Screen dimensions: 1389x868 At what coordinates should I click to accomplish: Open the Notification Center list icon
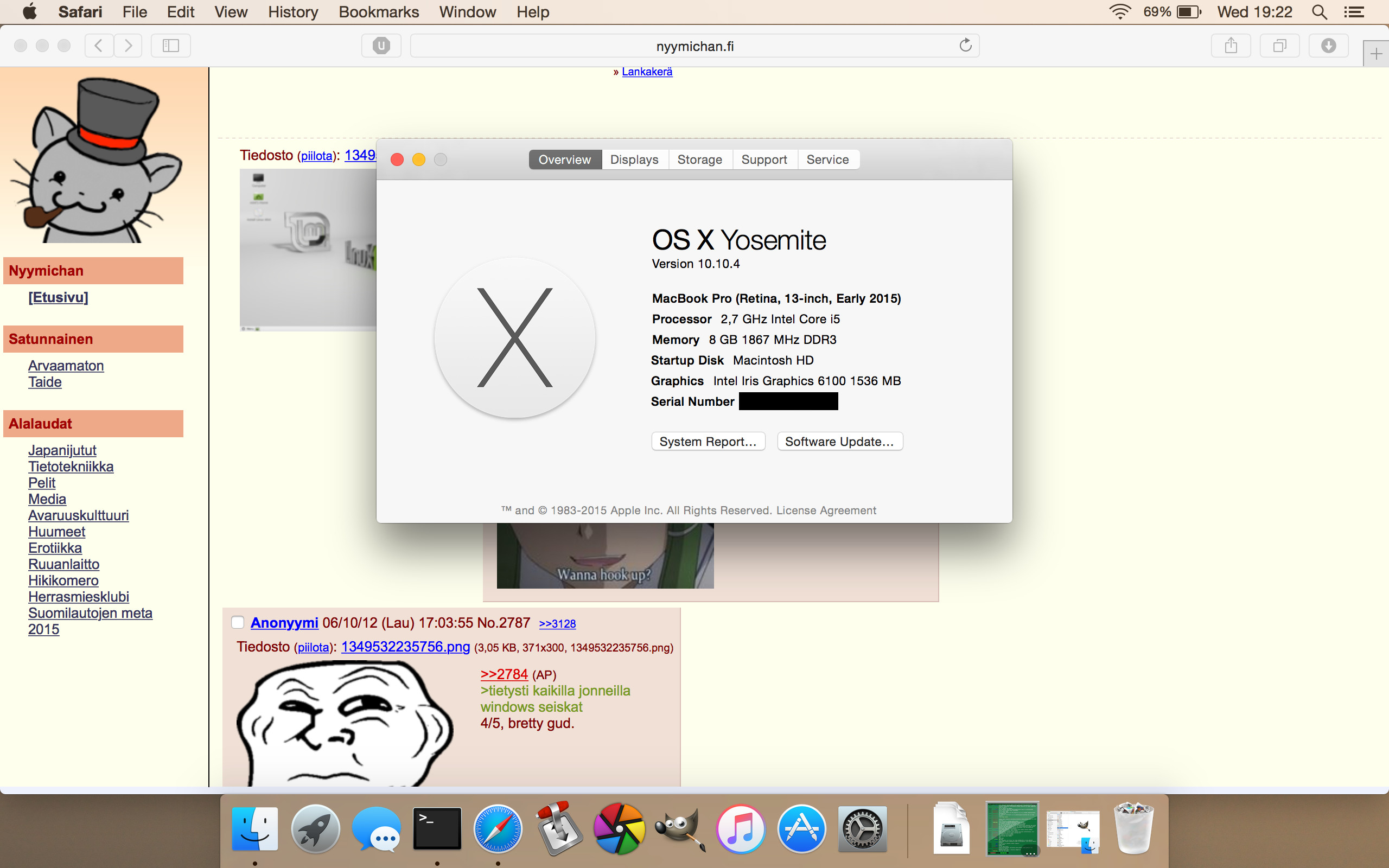pos(1355,12)
